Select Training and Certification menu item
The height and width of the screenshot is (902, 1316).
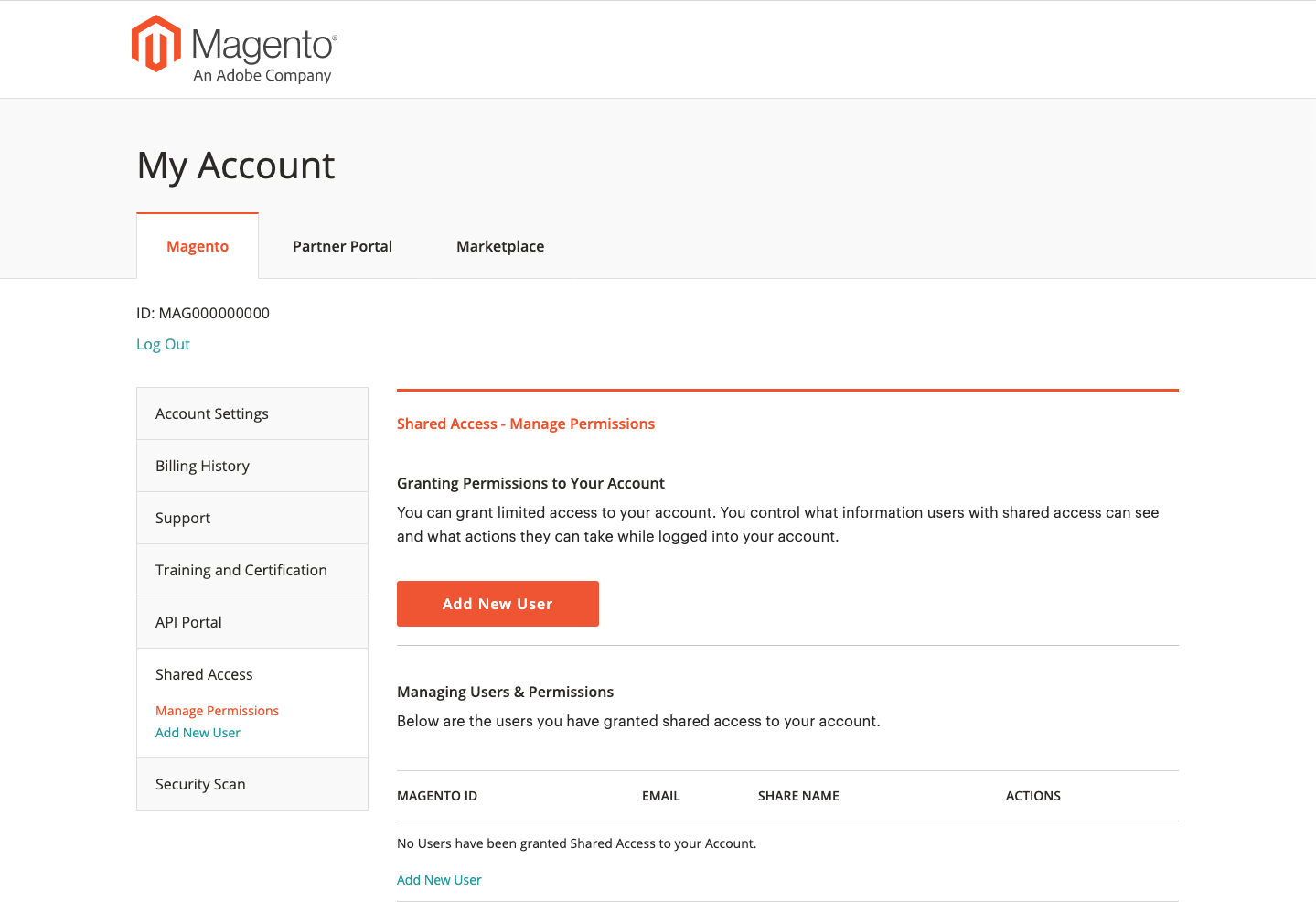pos(252,570)
